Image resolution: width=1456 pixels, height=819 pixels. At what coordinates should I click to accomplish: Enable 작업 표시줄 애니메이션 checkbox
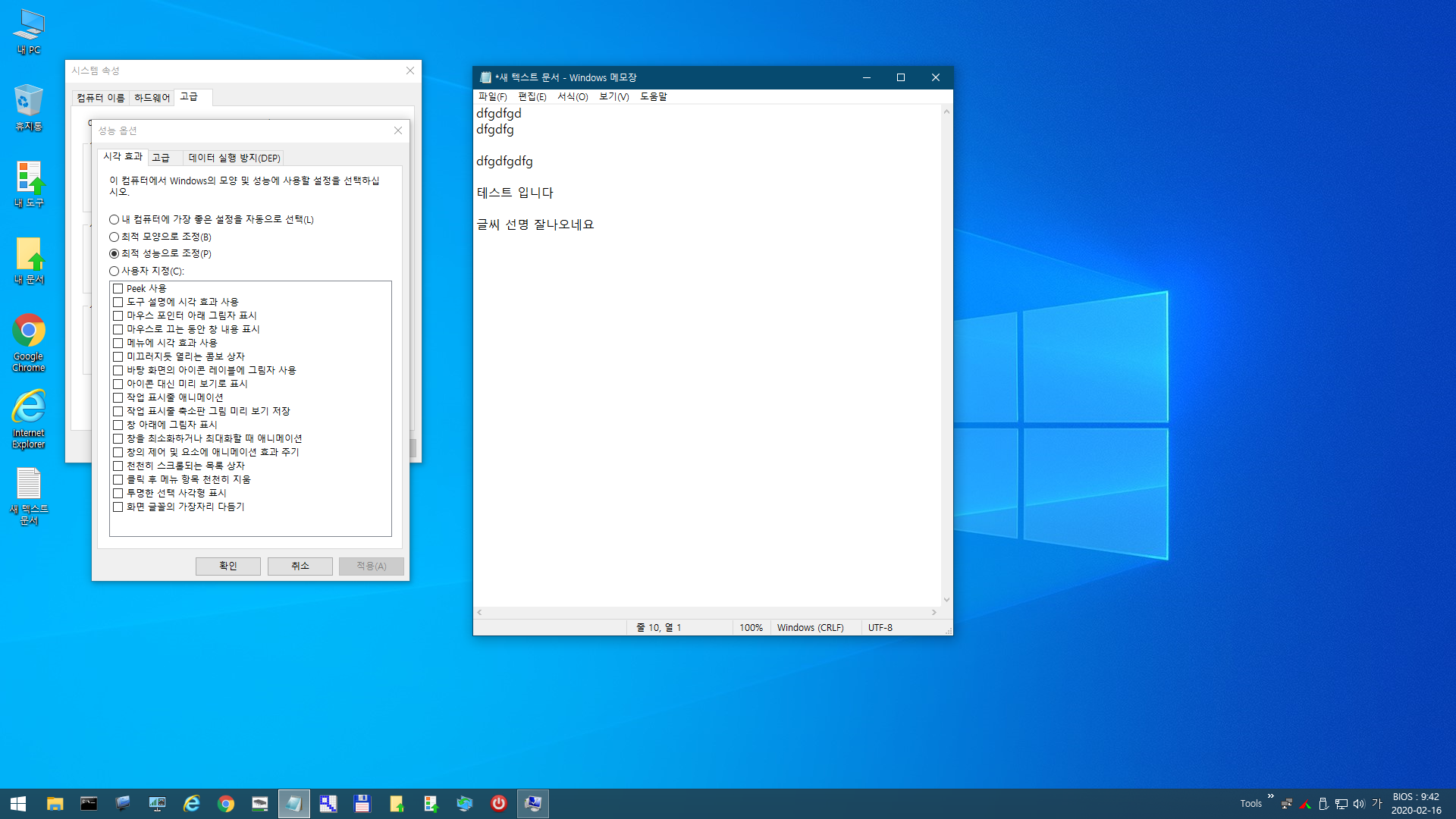(118, 397)
